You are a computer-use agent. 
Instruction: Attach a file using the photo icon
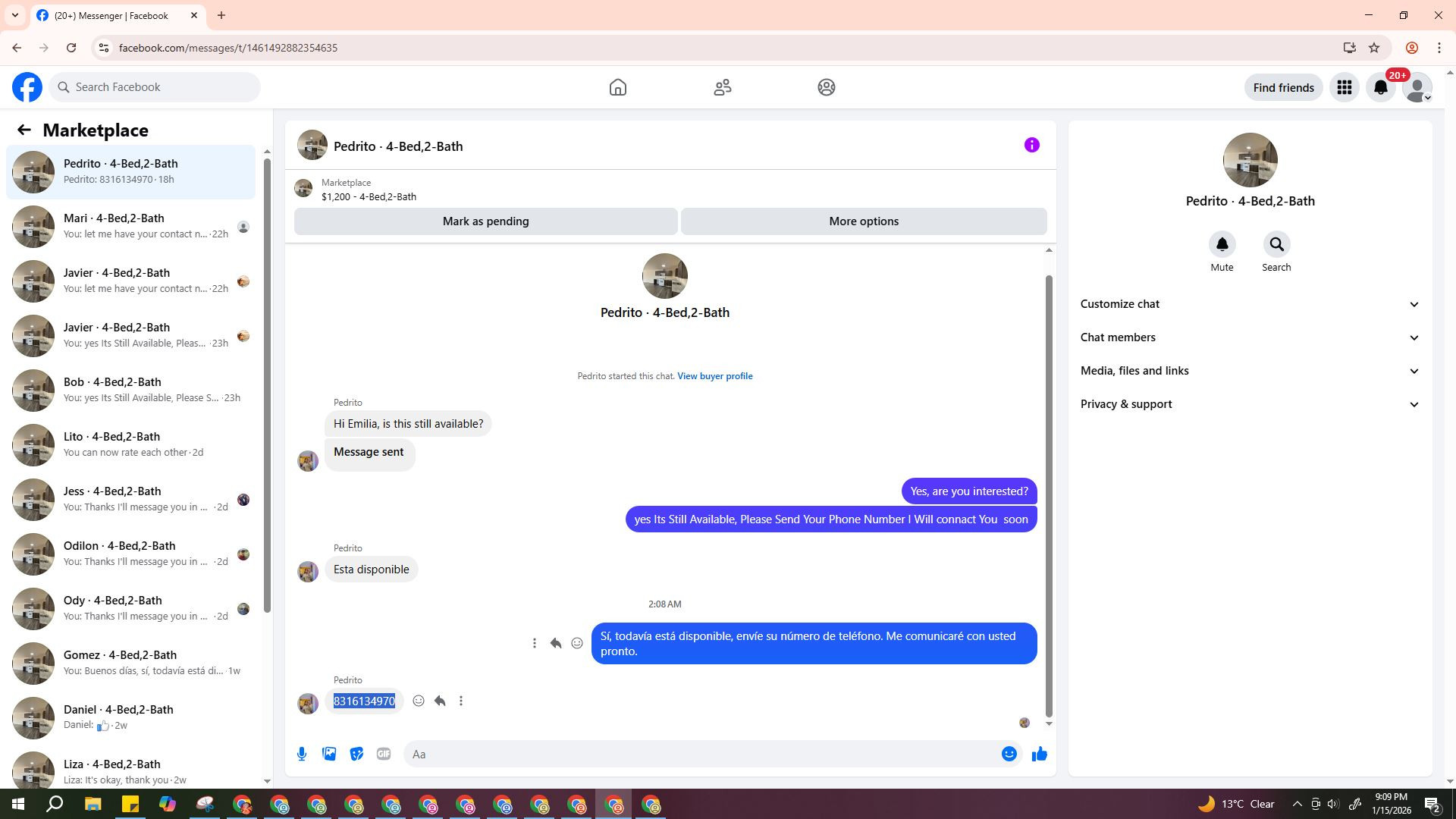(329, 754)
